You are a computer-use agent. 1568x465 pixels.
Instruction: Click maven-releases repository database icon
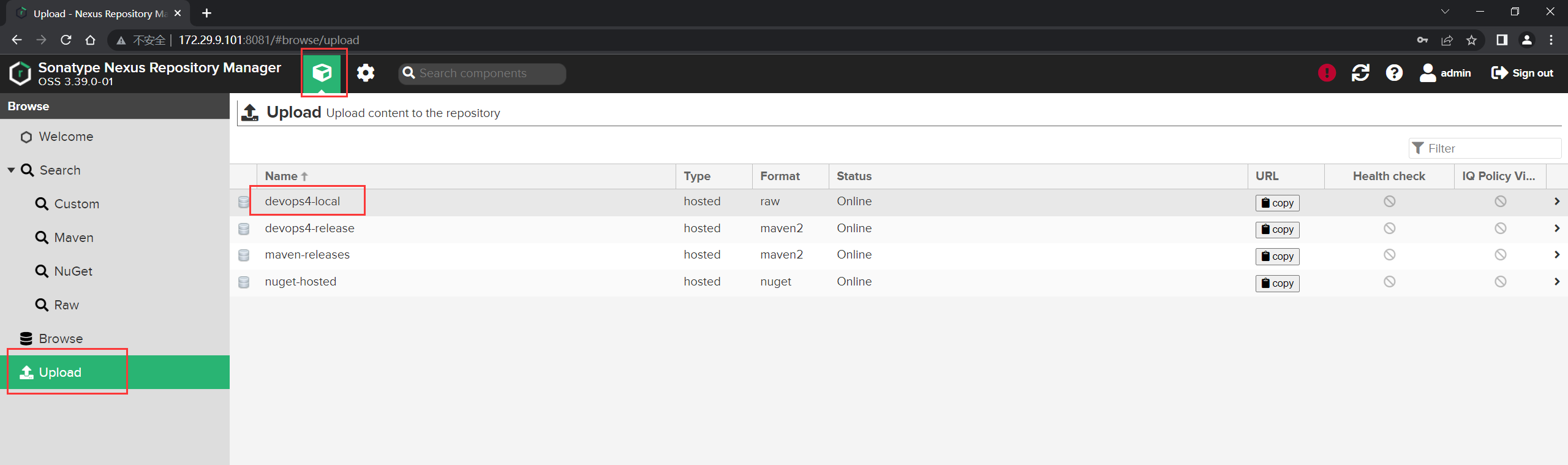[244, 255]
